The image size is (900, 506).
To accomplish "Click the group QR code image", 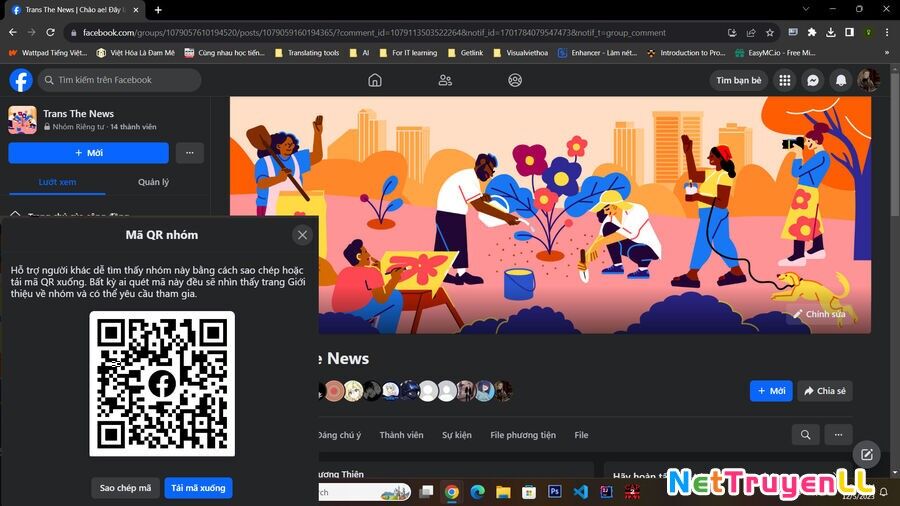I will (x=162, y=384).
